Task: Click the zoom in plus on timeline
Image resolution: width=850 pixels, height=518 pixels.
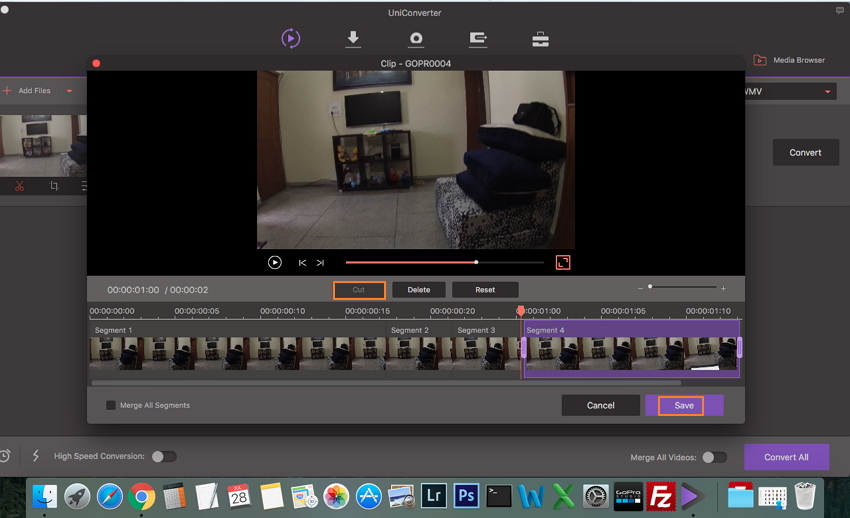Action: point(723,288)
